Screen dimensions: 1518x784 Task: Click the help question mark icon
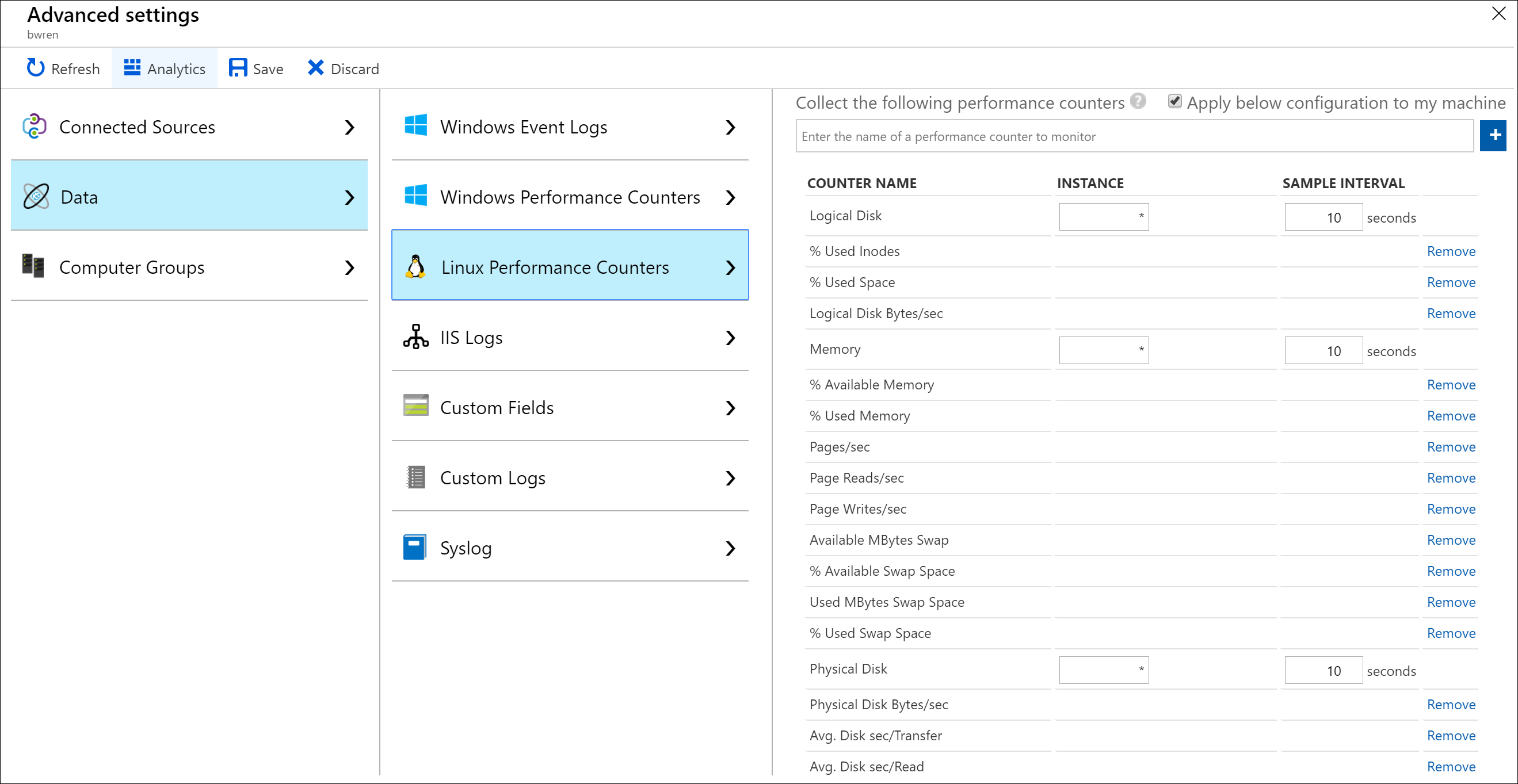tap(1138, 101)
